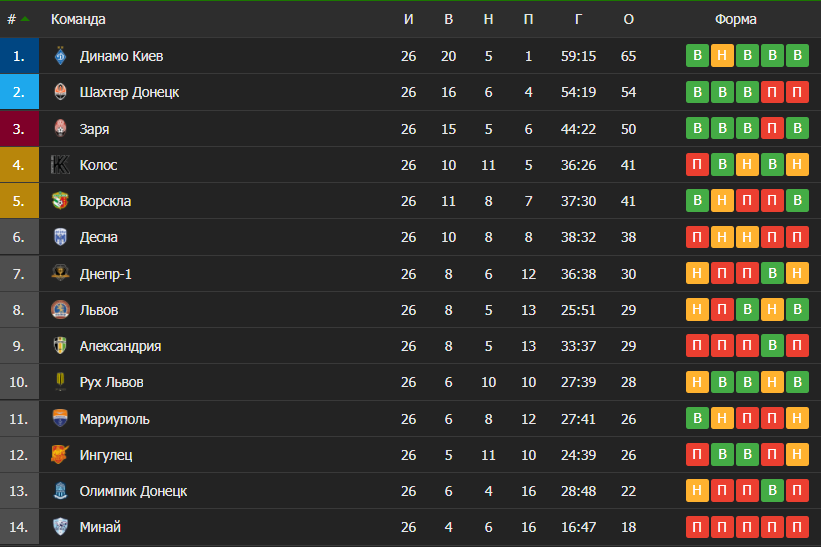Image resolution: width=821 pixels, height=547 pixels.
Task: Open the Александрия team link
Action: (120, 346)
